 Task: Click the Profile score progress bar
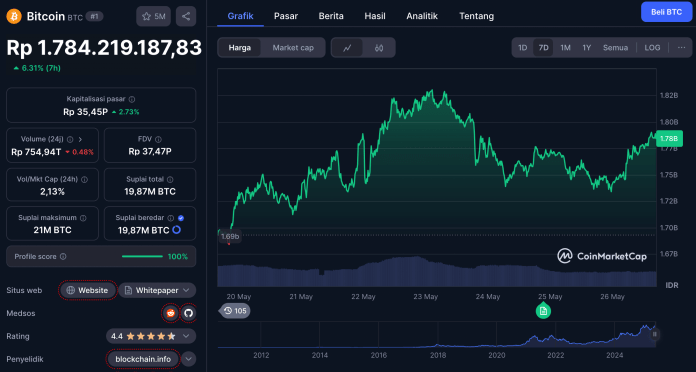point(142,257)
